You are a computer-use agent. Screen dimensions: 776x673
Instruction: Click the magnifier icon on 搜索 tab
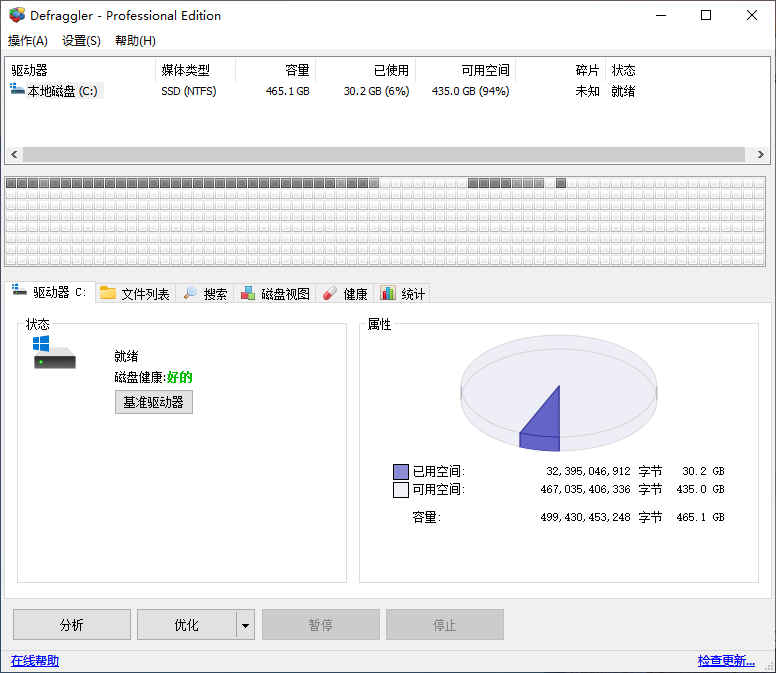click(191, 293)
